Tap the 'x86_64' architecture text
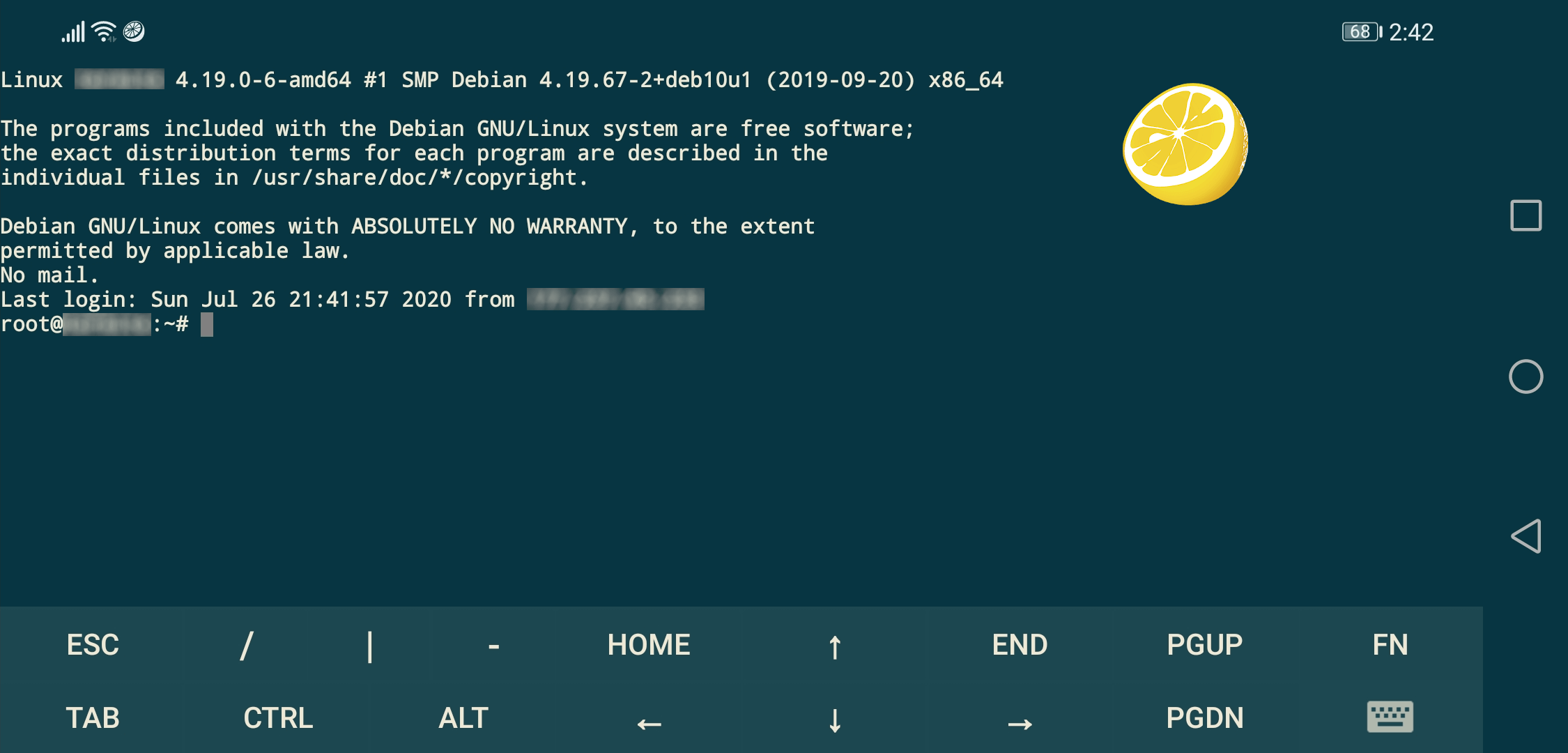1568x753 pixels. (966, 79)
